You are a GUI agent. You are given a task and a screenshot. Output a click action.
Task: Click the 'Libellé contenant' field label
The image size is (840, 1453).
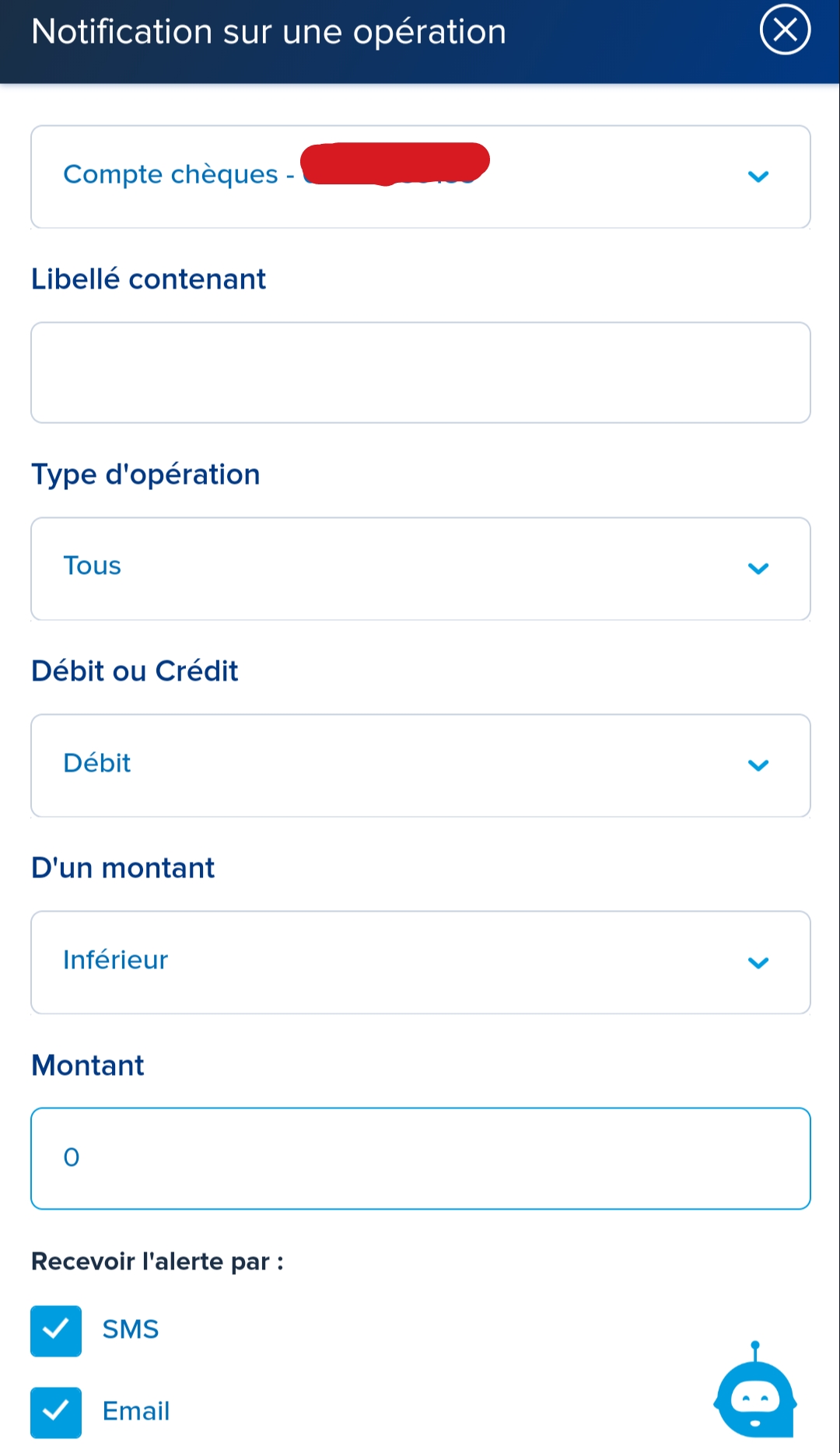pos(149,279)
